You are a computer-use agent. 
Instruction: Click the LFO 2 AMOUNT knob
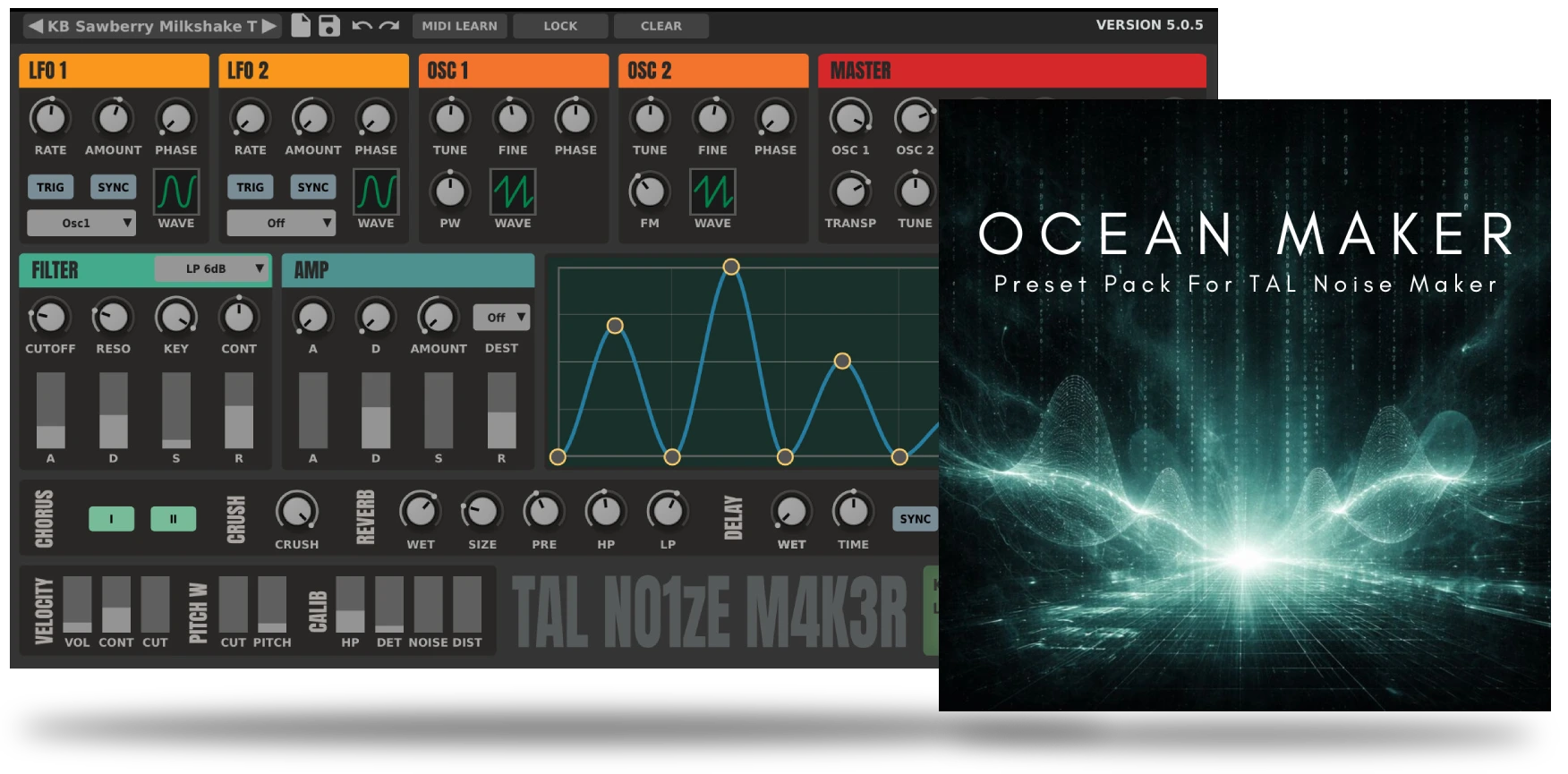313,117
